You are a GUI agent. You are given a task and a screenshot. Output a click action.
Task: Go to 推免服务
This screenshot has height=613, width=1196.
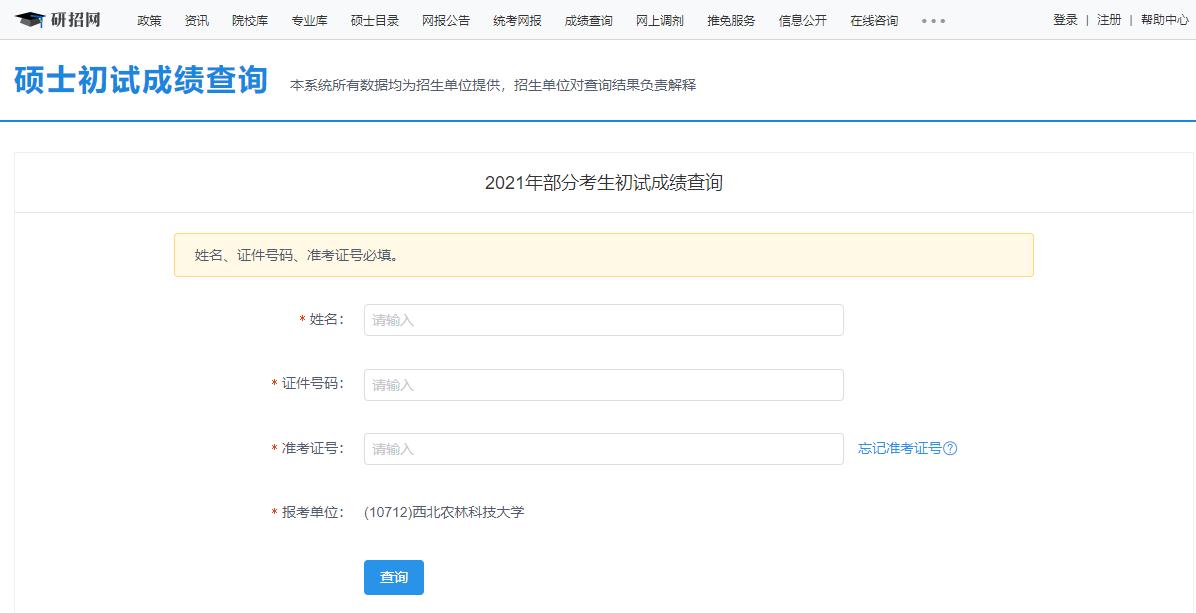coord(731,21)
